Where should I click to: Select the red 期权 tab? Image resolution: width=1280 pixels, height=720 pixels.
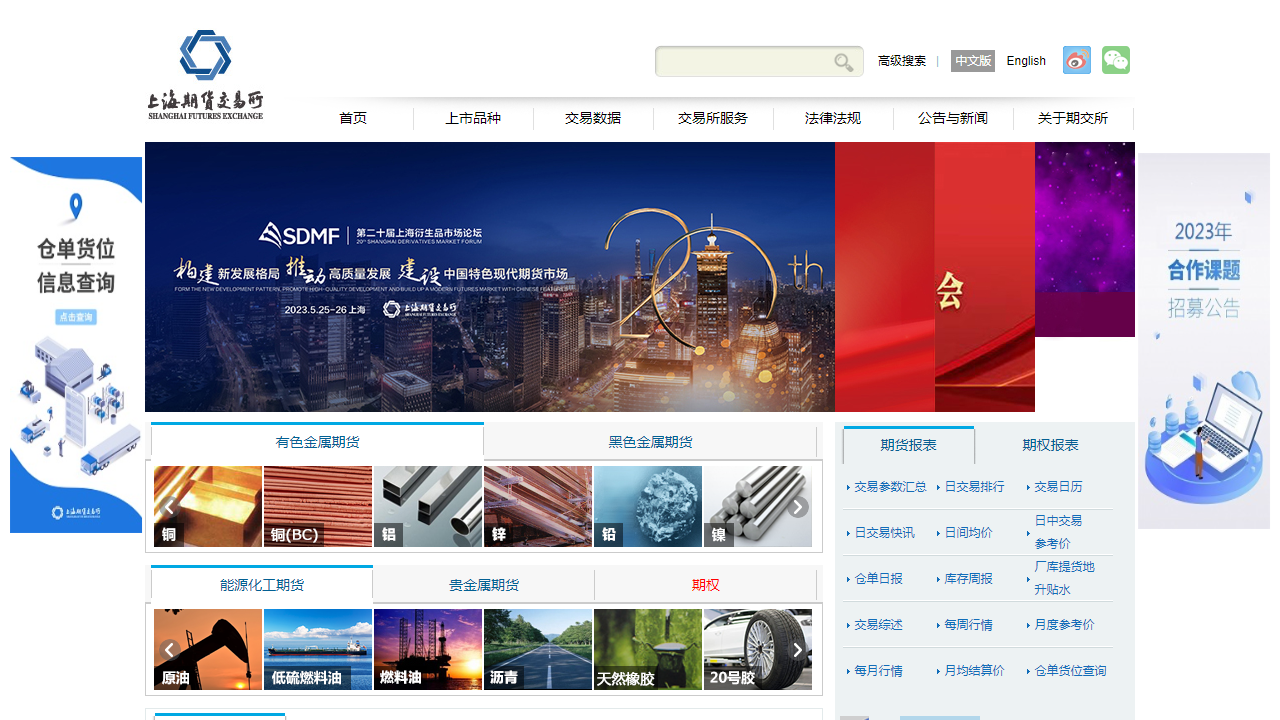(x=706, y=585)
